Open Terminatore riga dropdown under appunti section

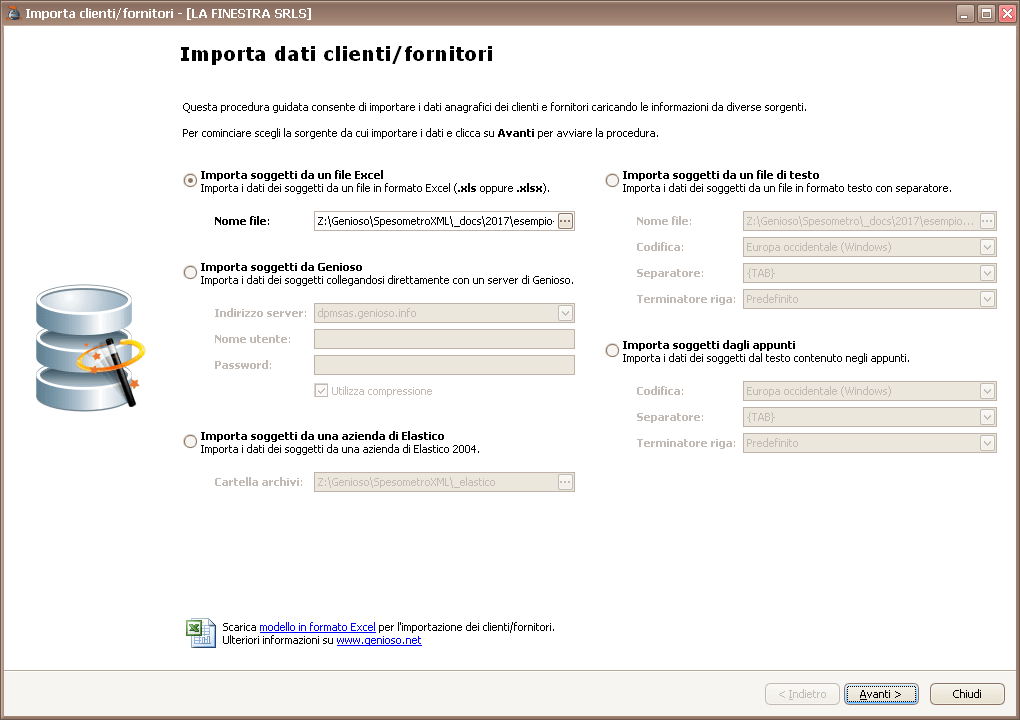pyautogui.click(x=987, y=443)
